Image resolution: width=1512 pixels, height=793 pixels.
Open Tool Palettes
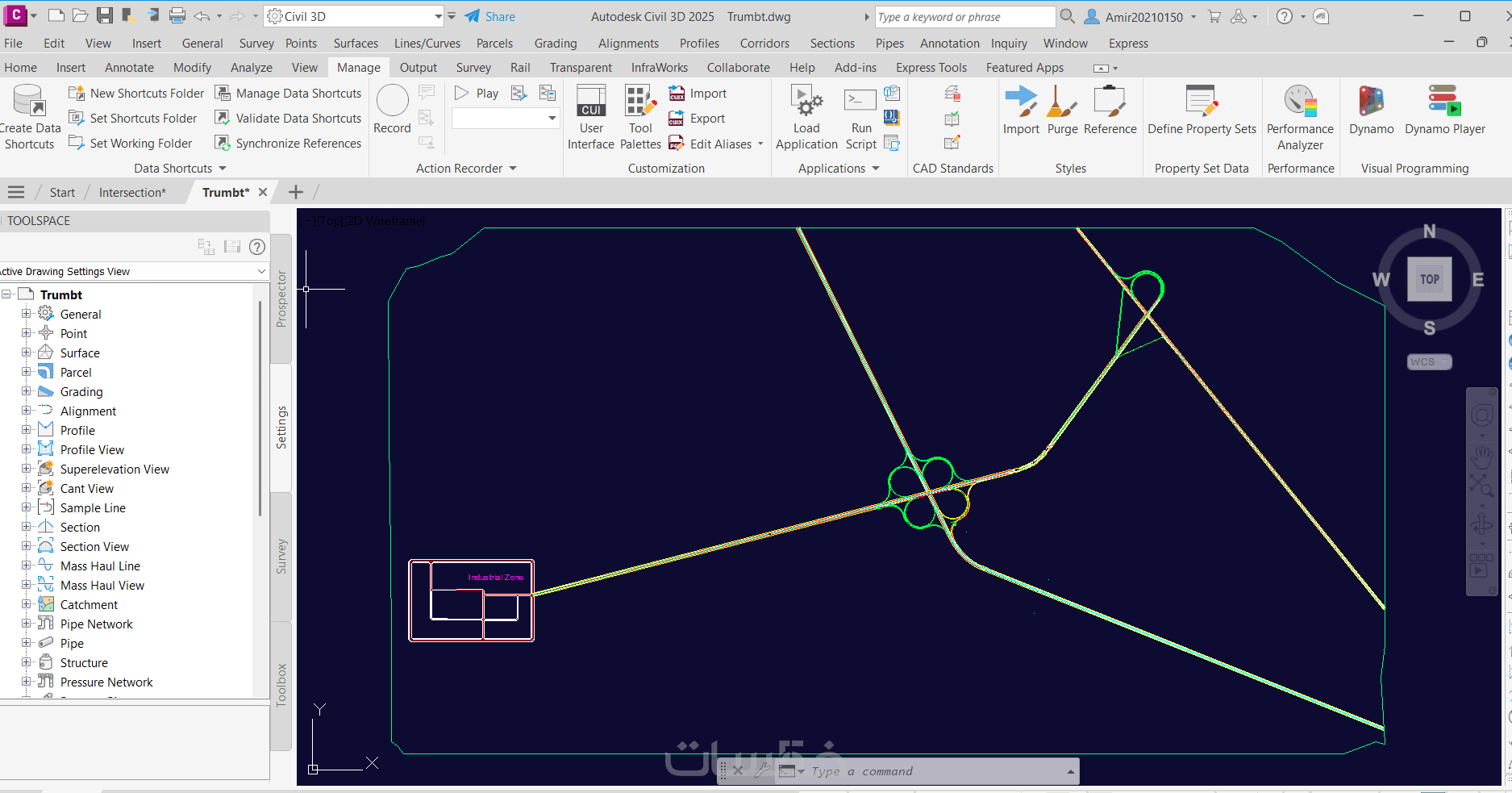click(640, 118)
